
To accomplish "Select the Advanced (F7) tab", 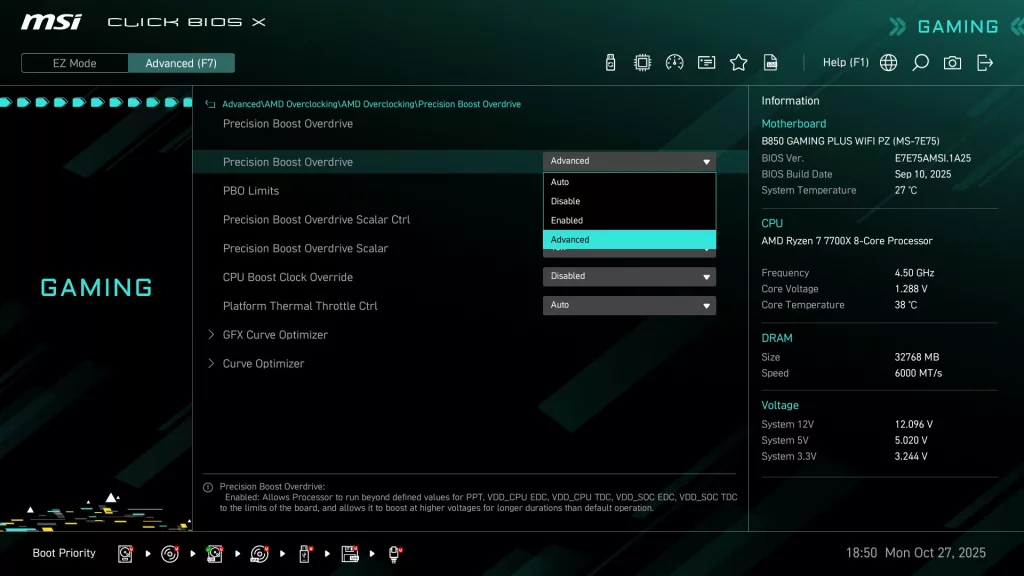I will (x=181, y=62).
